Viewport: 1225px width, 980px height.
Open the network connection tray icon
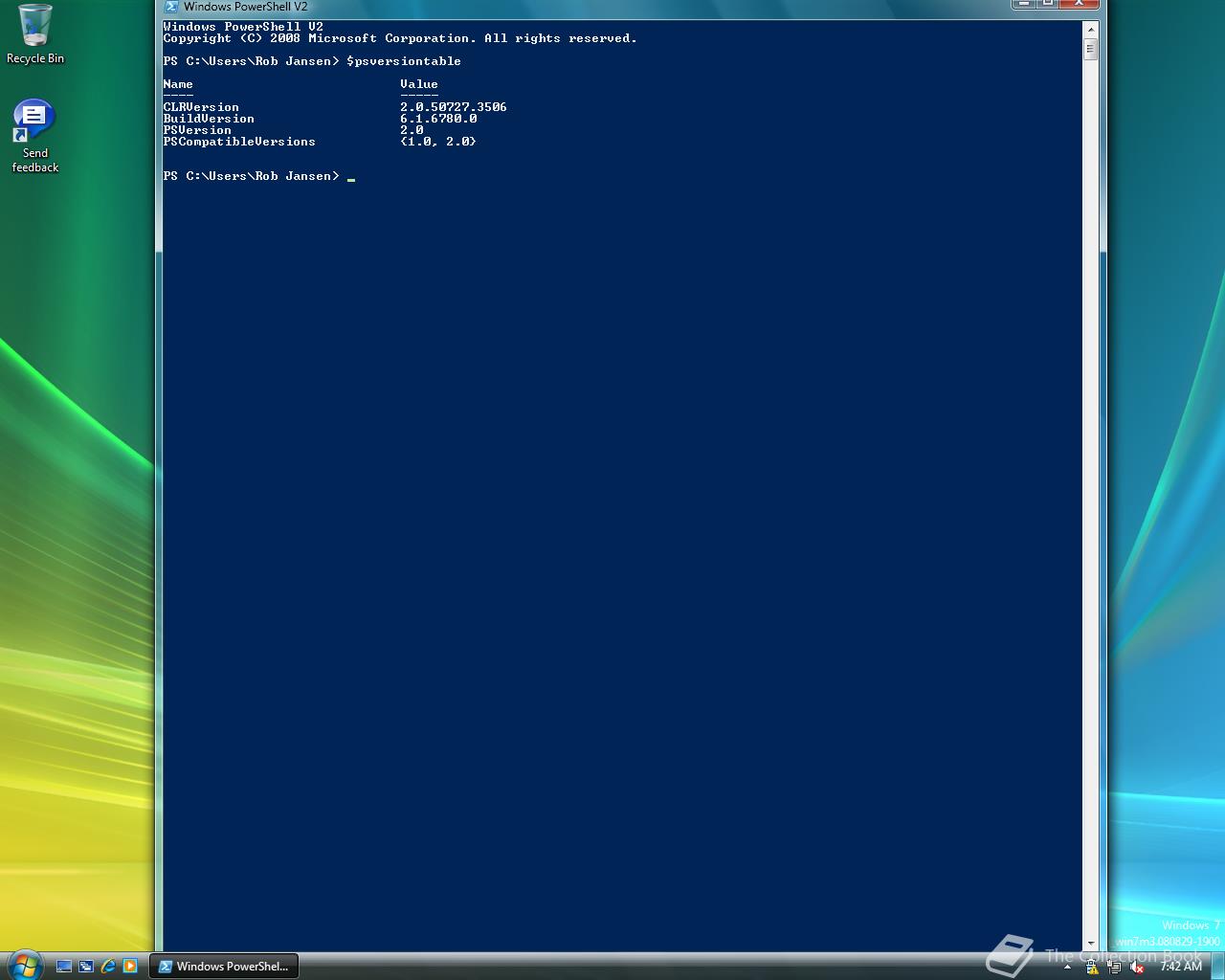tap(1114, 967)
